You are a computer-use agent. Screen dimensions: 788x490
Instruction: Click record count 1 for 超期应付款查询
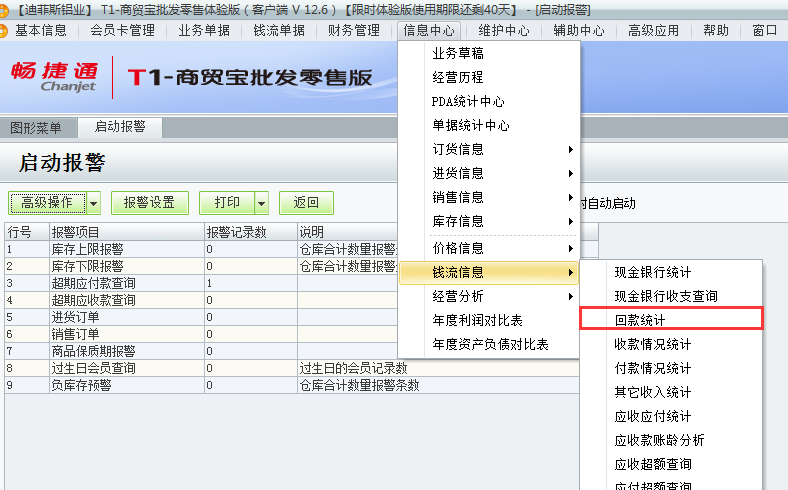pos(251,283)
